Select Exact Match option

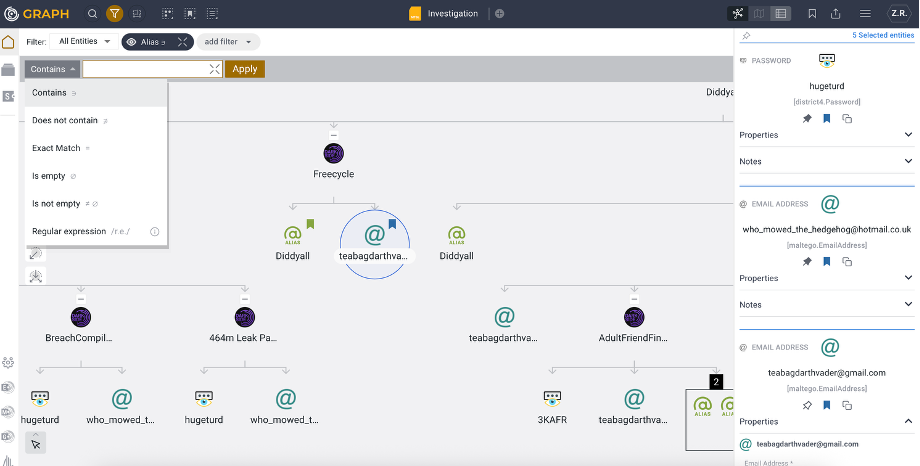click(96, 148)
